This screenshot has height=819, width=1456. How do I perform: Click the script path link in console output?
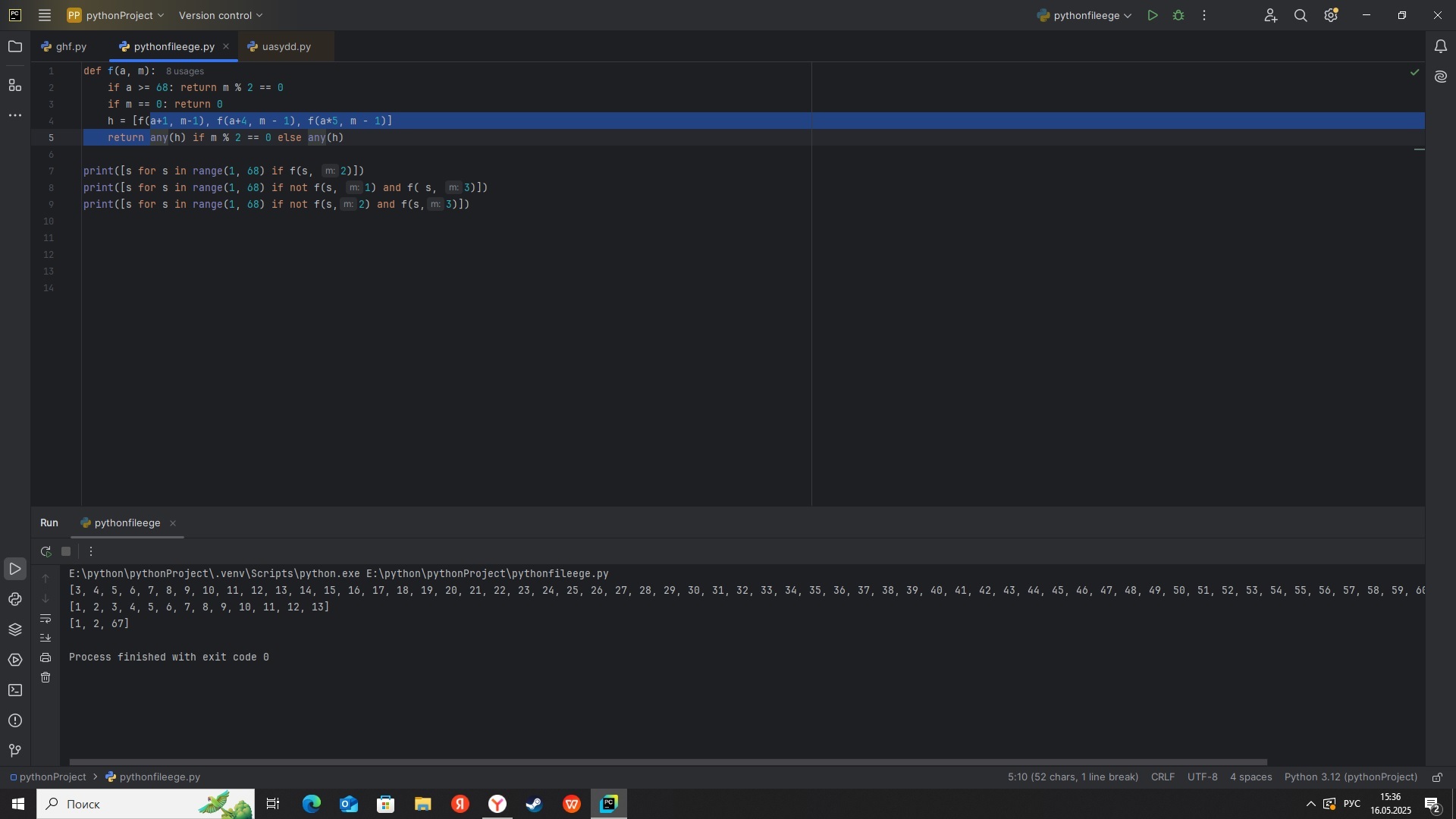(488, 573)
